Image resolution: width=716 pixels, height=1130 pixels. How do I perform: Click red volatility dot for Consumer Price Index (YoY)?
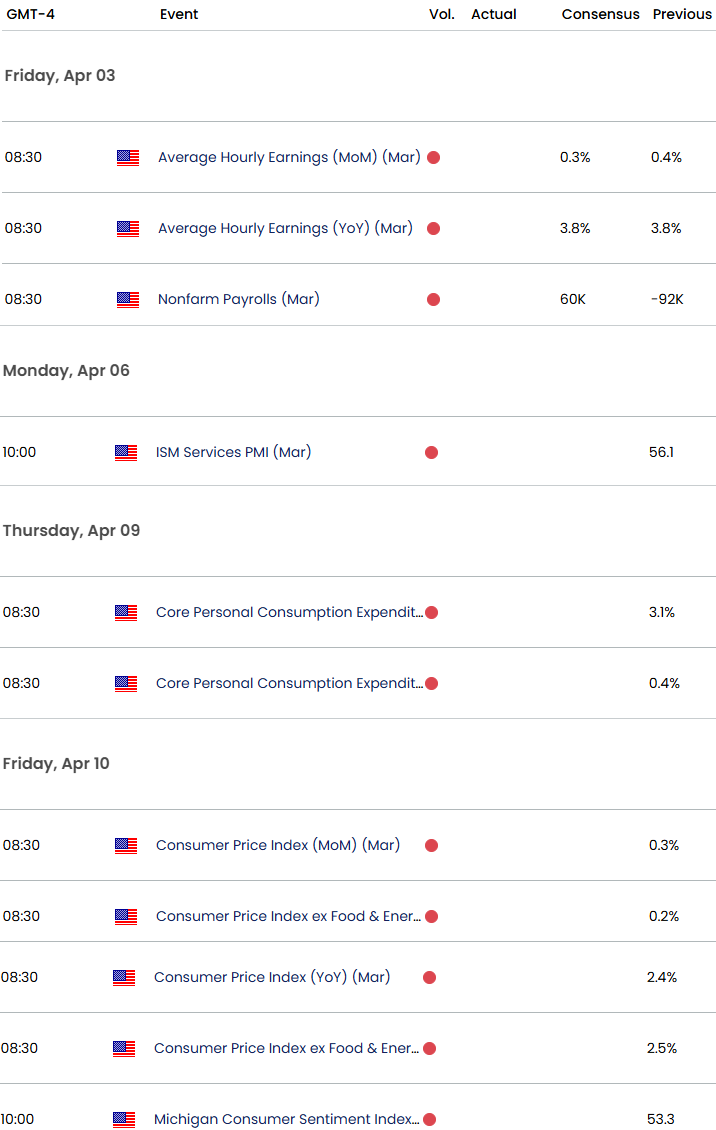tap(429, 977)
